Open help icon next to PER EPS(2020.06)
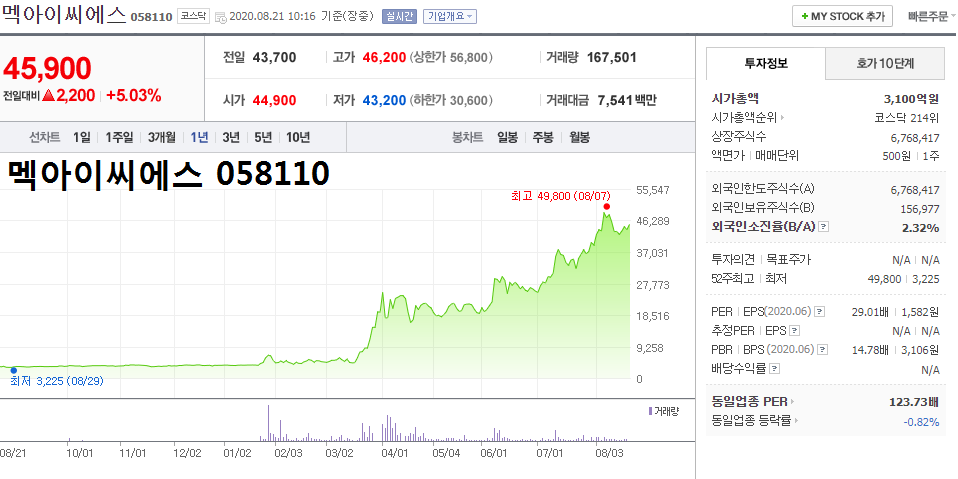 pos(819,312)
